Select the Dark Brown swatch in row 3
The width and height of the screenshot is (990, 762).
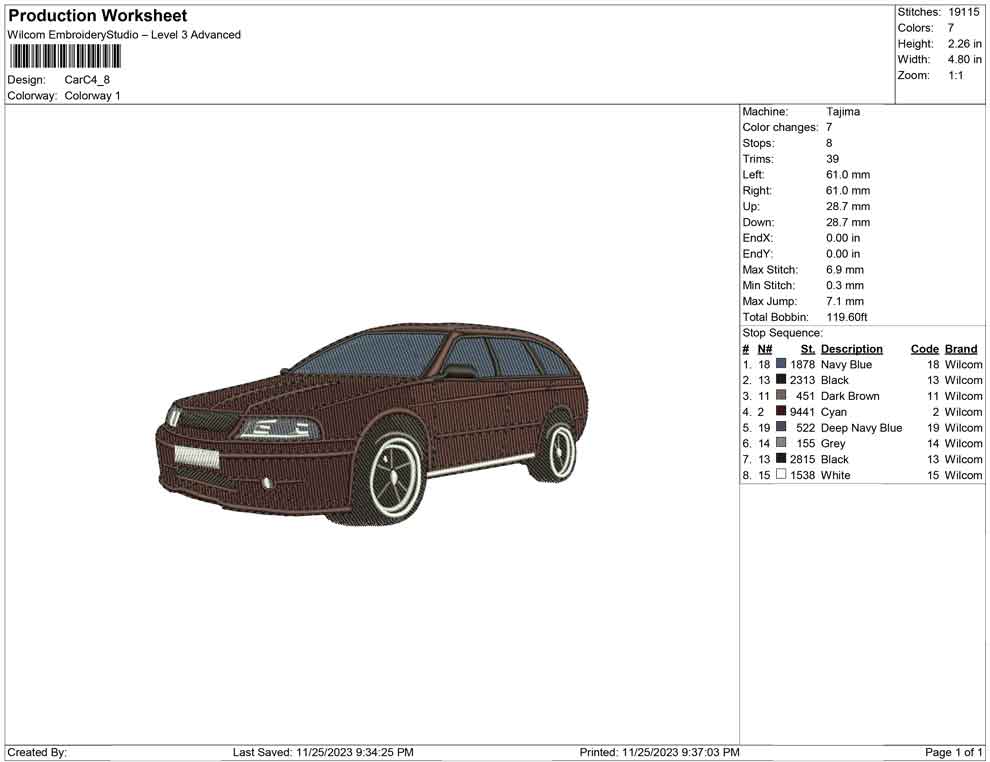point(781,396)
